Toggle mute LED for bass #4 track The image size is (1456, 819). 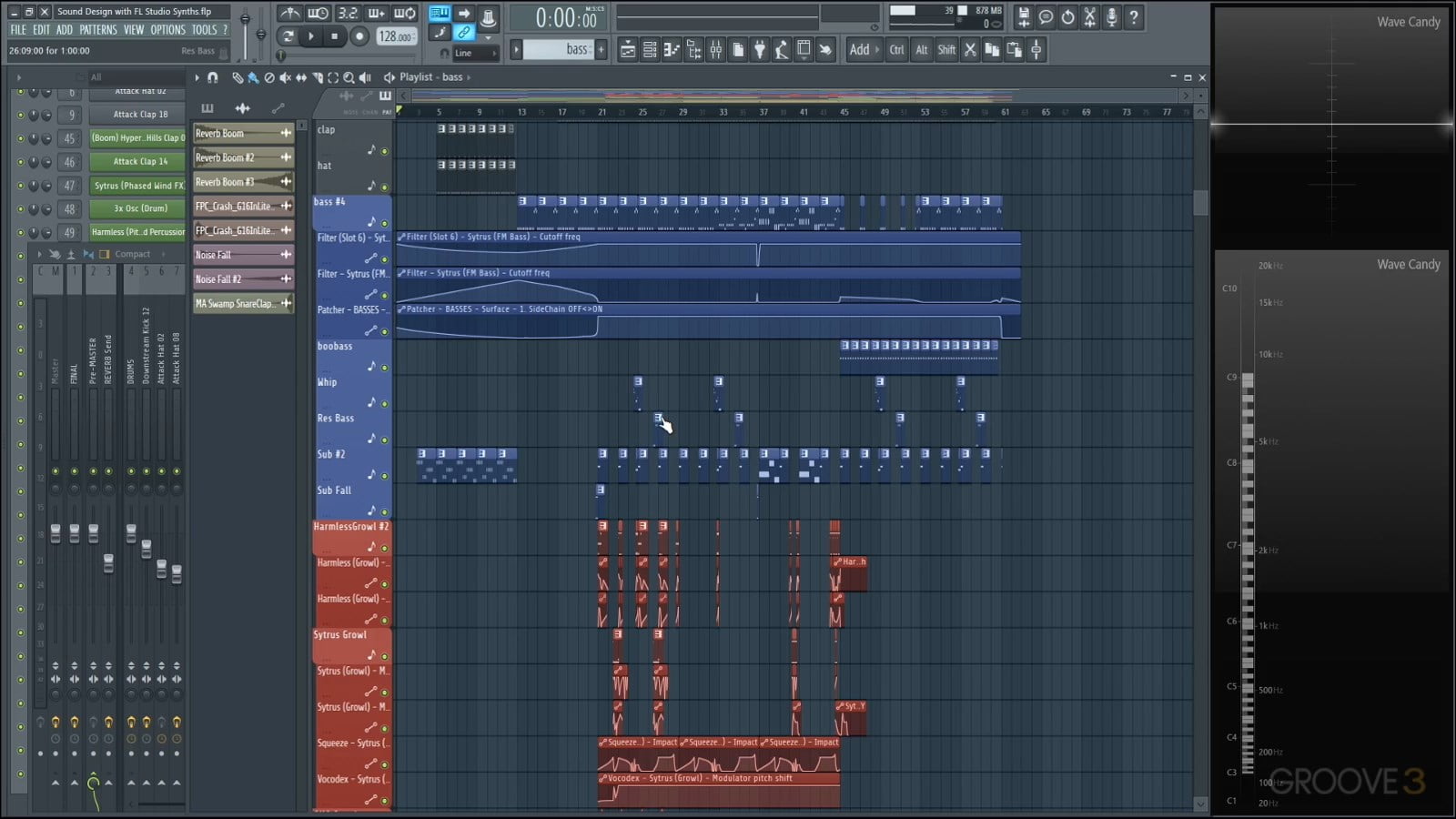[x=384, y=223]
